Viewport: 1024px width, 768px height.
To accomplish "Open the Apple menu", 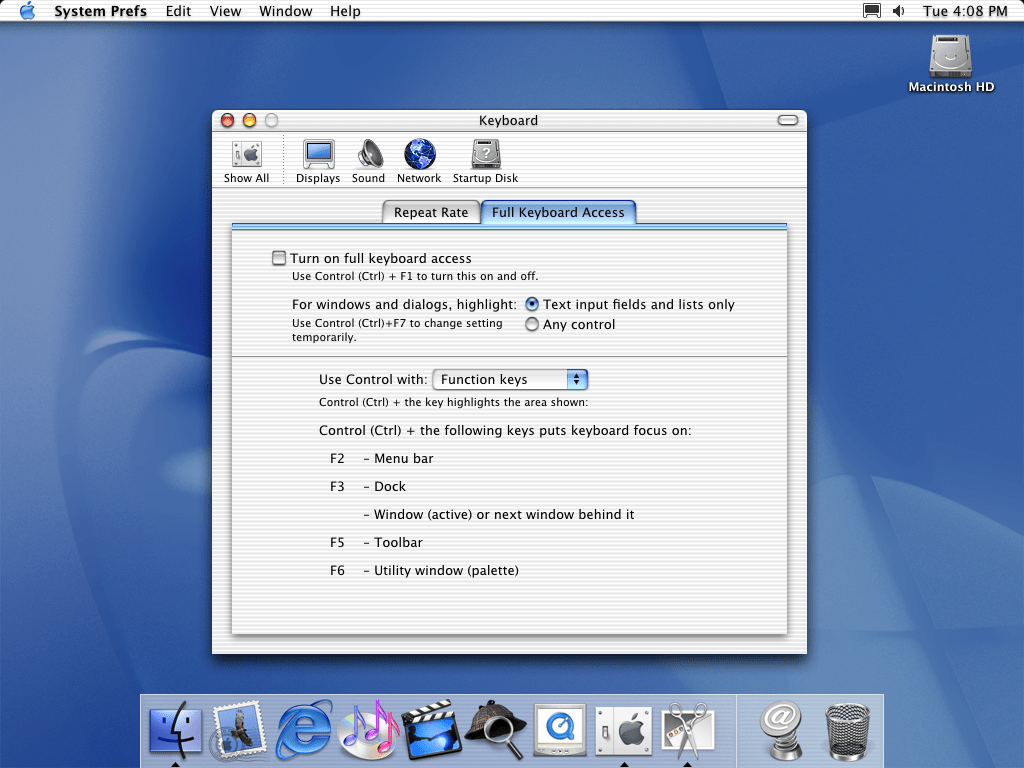I will point(27,11).
